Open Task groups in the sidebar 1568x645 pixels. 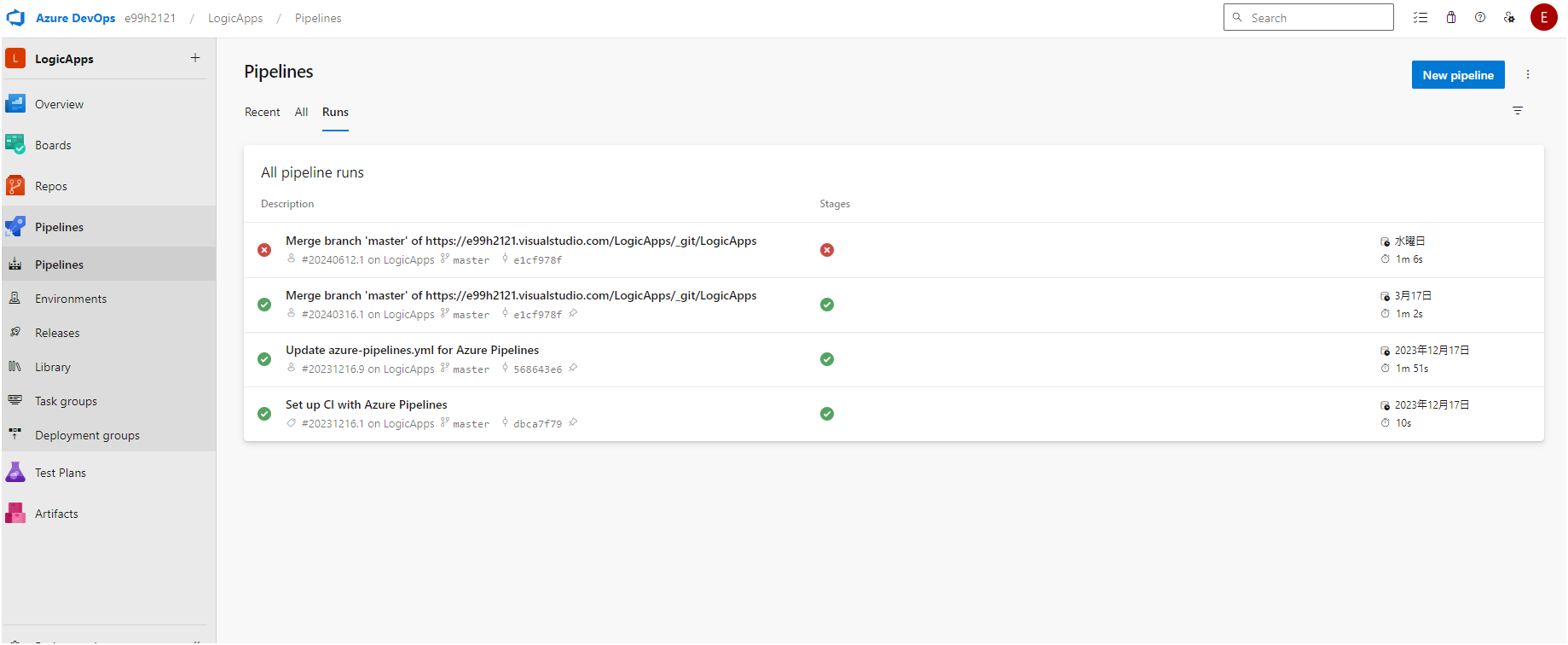pos(108,401)
